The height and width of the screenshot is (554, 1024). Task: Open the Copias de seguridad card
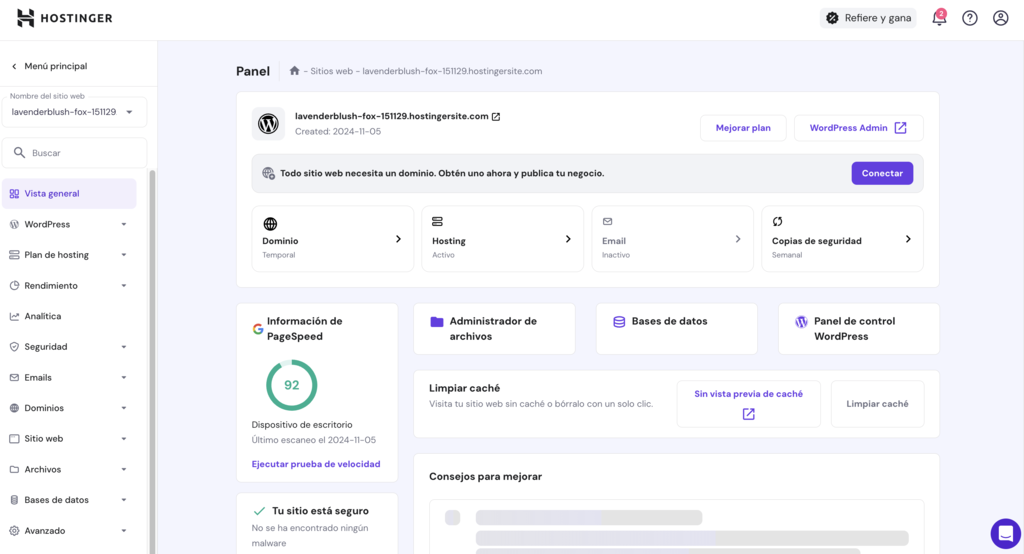(x=842, y=240)
